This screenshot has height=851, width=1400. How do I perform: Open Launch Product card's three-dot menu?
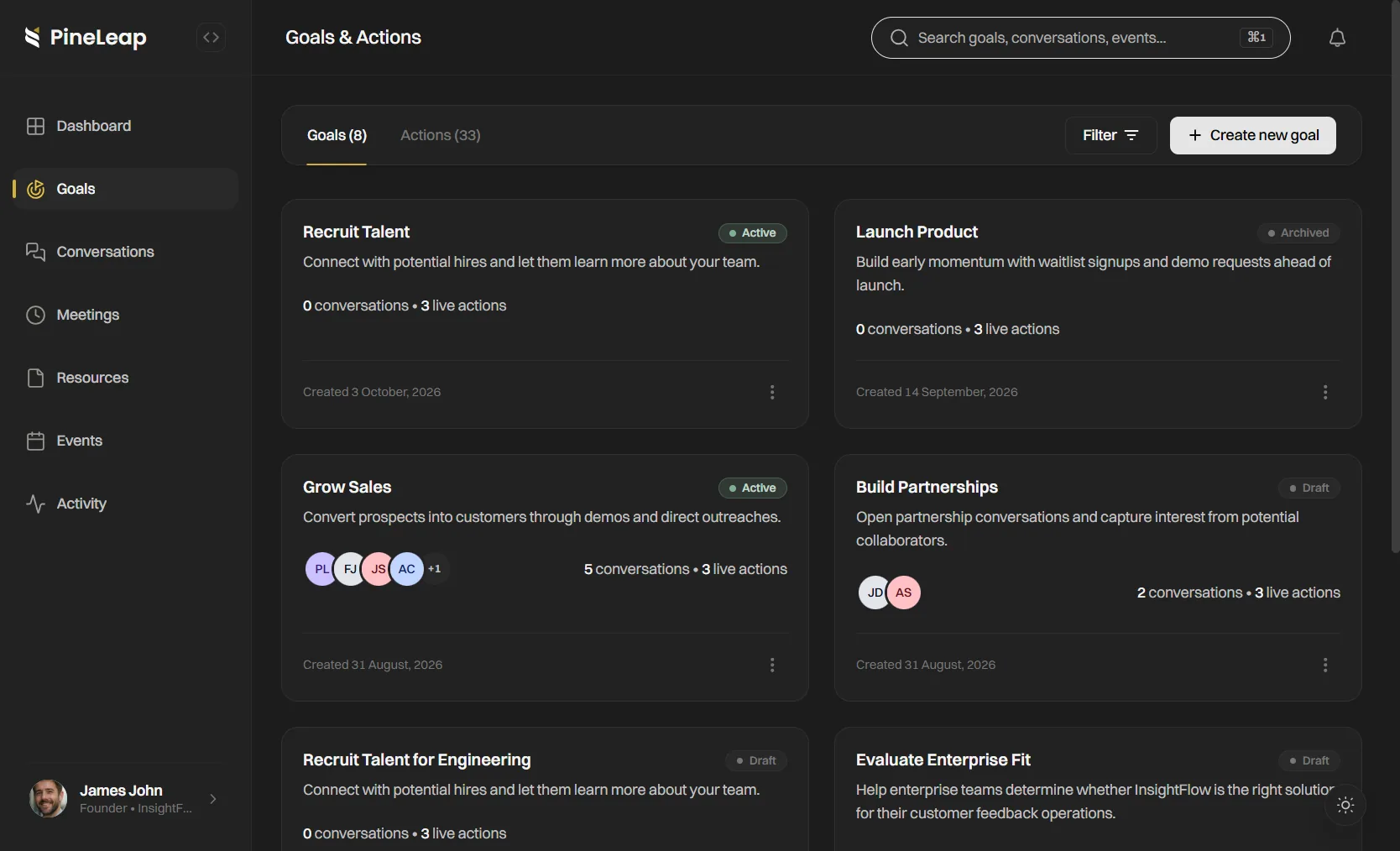(1325, 392)
